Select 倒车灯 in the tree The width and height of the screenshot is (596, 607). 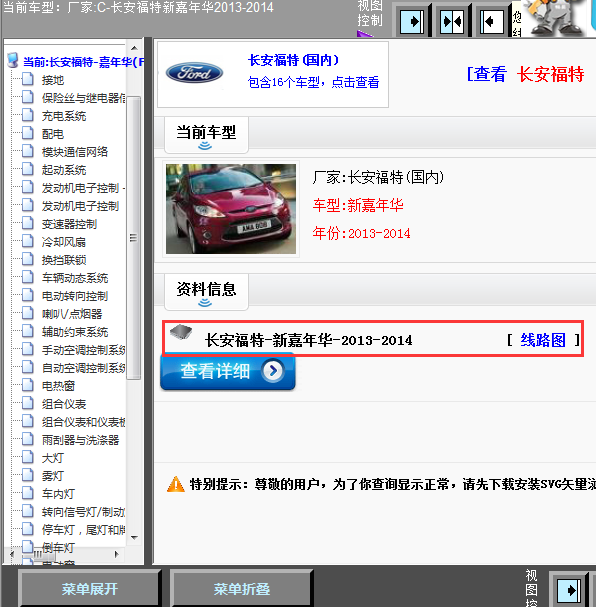click(58, 548)
